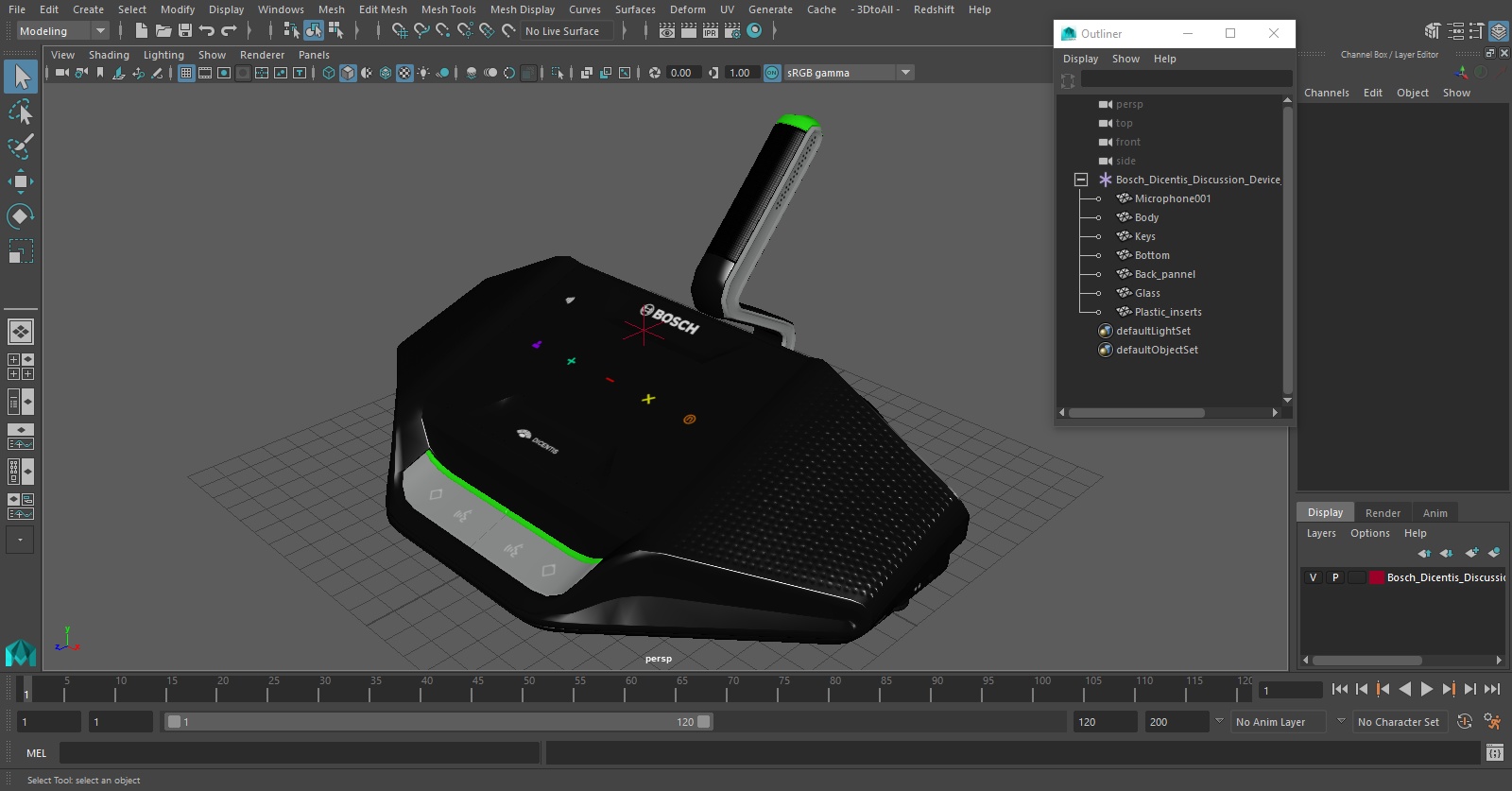Click the layer color swatch
Viewport: 1512px width, 791px height.
tap(1376, 577)
